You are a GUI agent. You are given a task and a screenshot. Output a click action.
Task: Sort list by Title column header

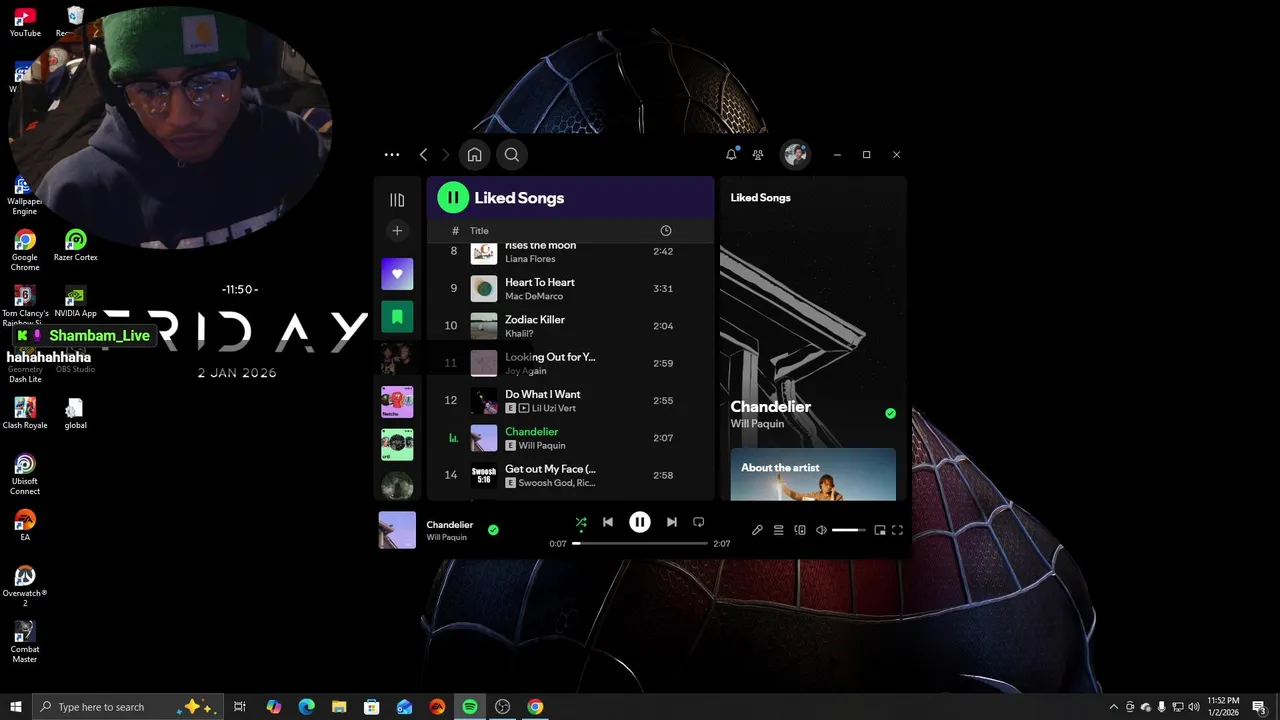click(480, 231)
